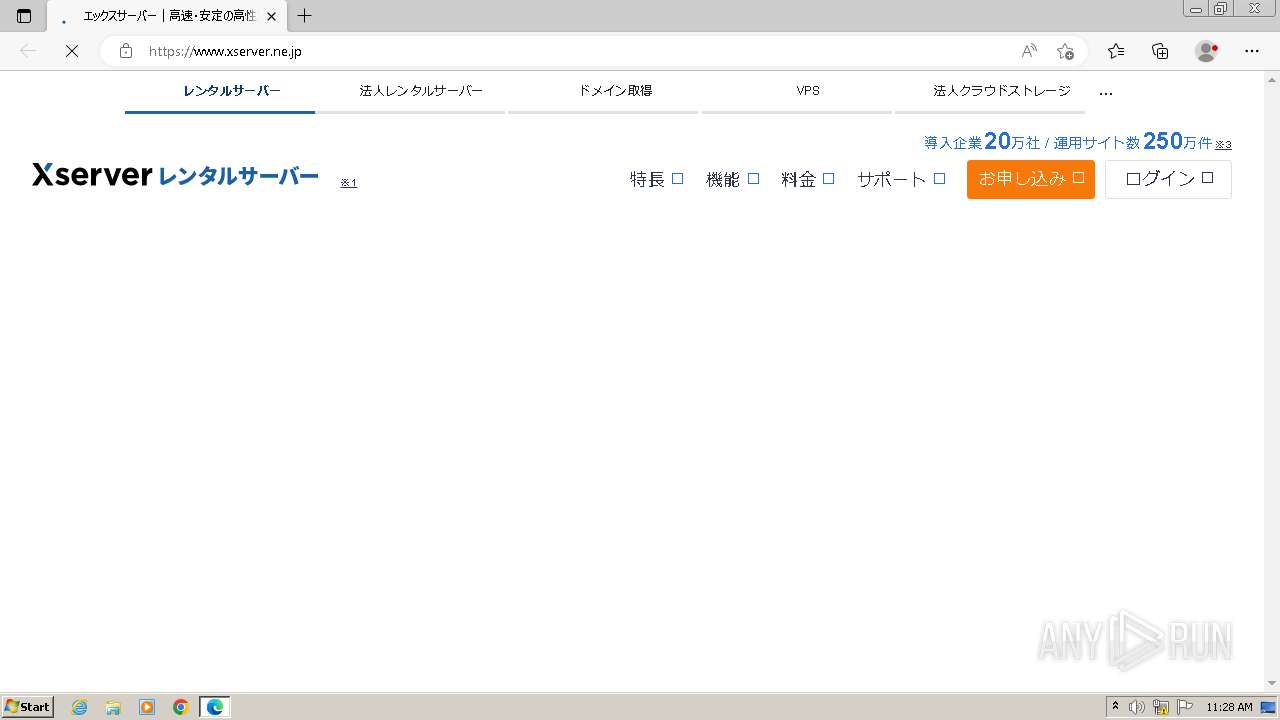1280x720 pixels.
Task: Expand the 機能 menu
Action: [732, 179]
